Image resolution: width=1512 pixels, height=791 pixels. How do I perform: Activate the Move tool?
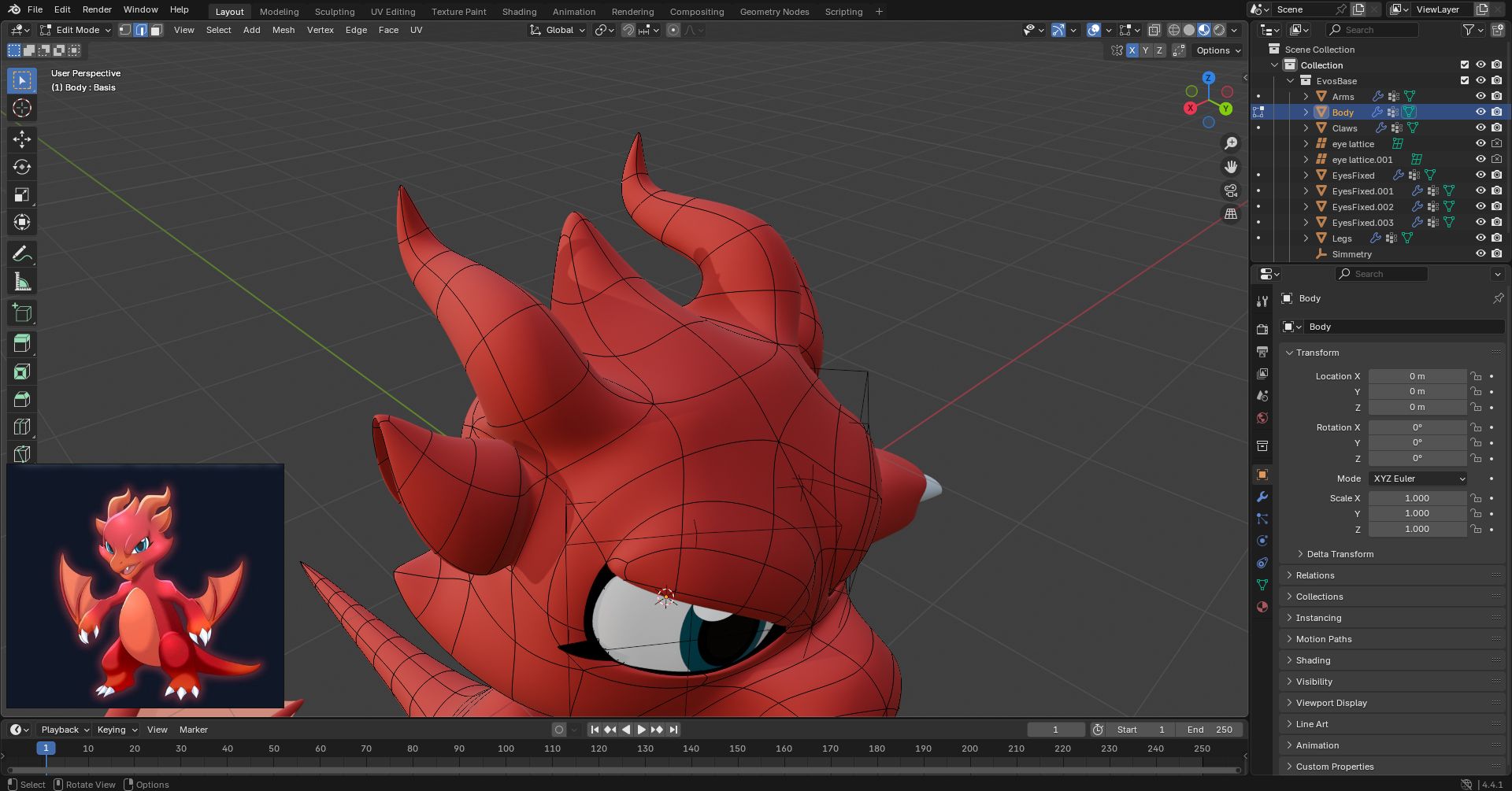(22, 139)
